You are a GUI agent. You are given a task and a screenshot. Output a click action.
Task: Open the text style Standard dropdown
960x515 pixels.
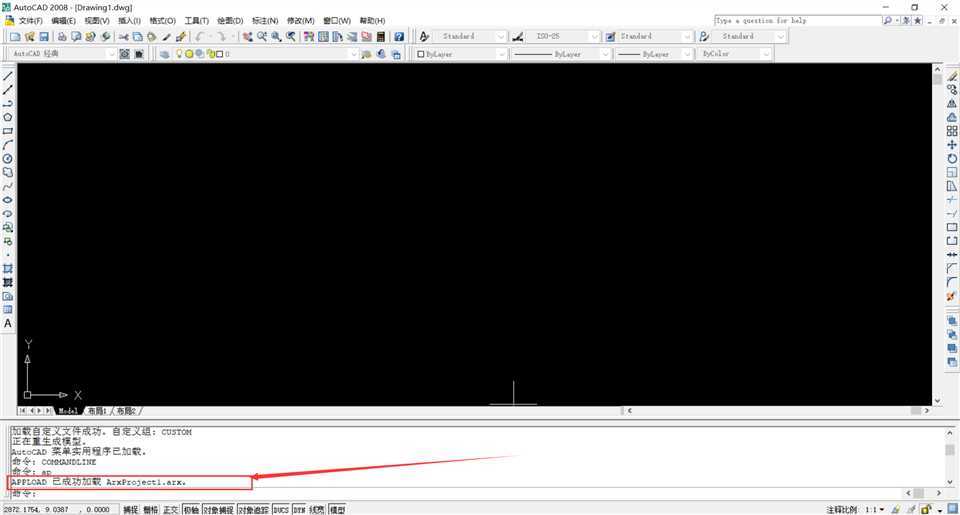click(x=501, y=37)
